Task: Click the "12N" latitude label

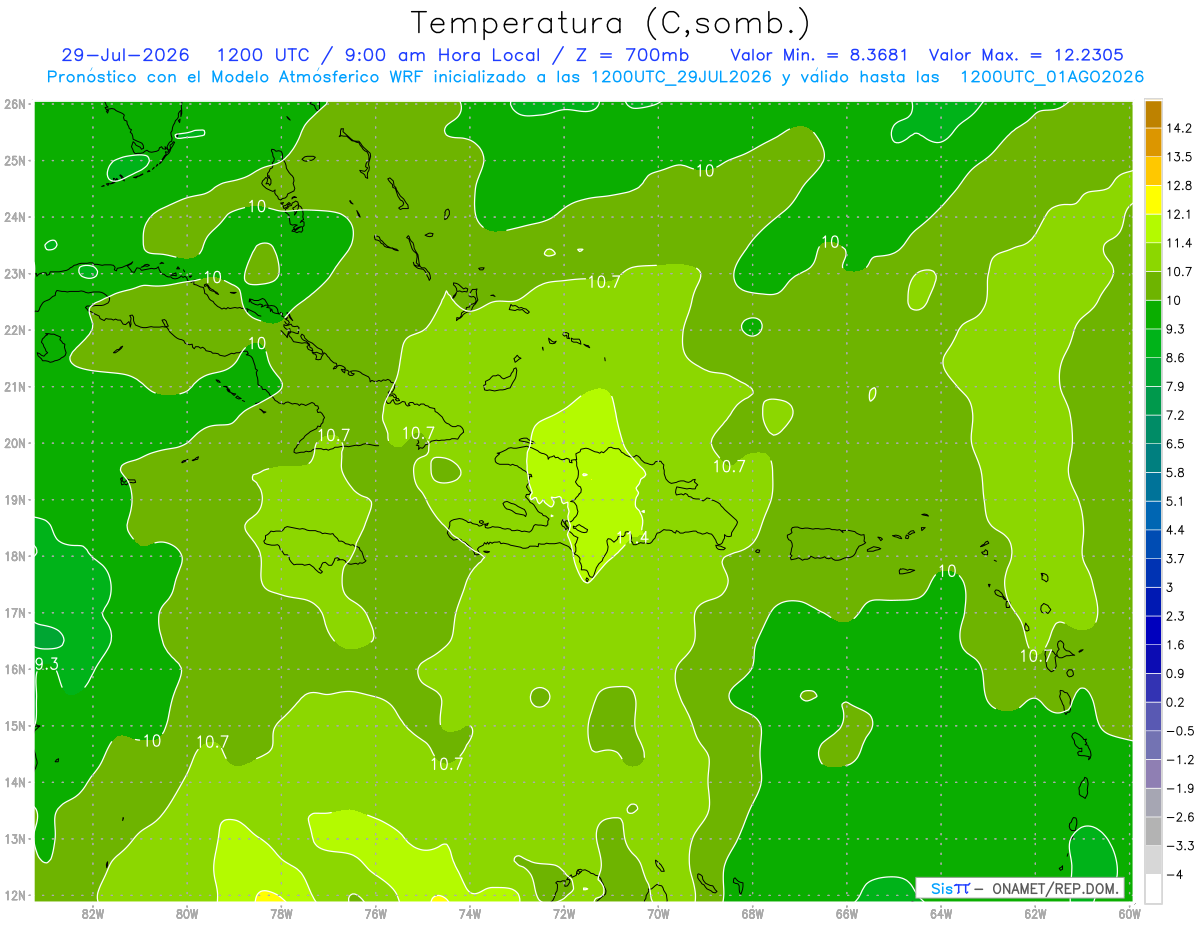Action: coord(14,895)
